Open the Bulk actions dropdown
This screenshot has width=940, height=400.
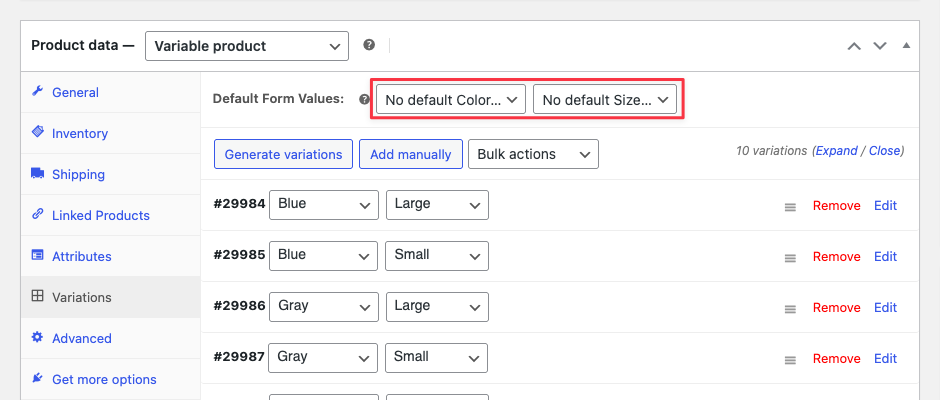(x=533, y=154)
